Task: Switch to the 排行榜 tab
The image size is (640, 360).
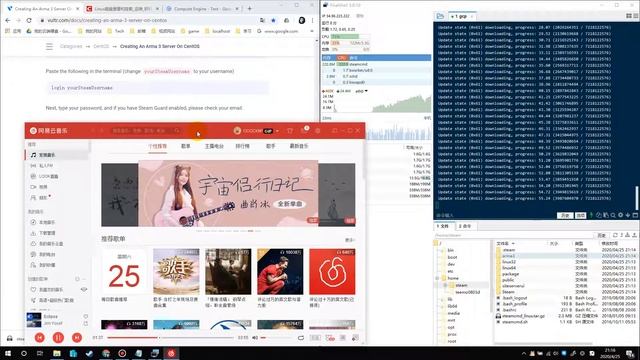Action: tap(242, 146)
